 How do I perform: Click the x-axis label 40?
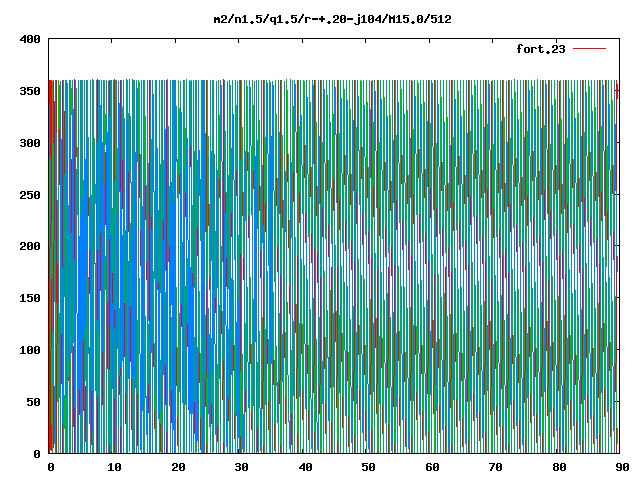coord(305,467)
